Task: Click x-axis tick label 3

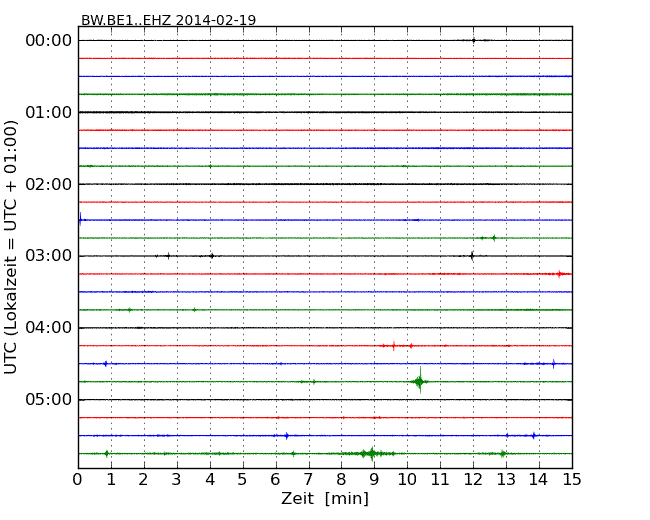Action: (x=177, y=480)
